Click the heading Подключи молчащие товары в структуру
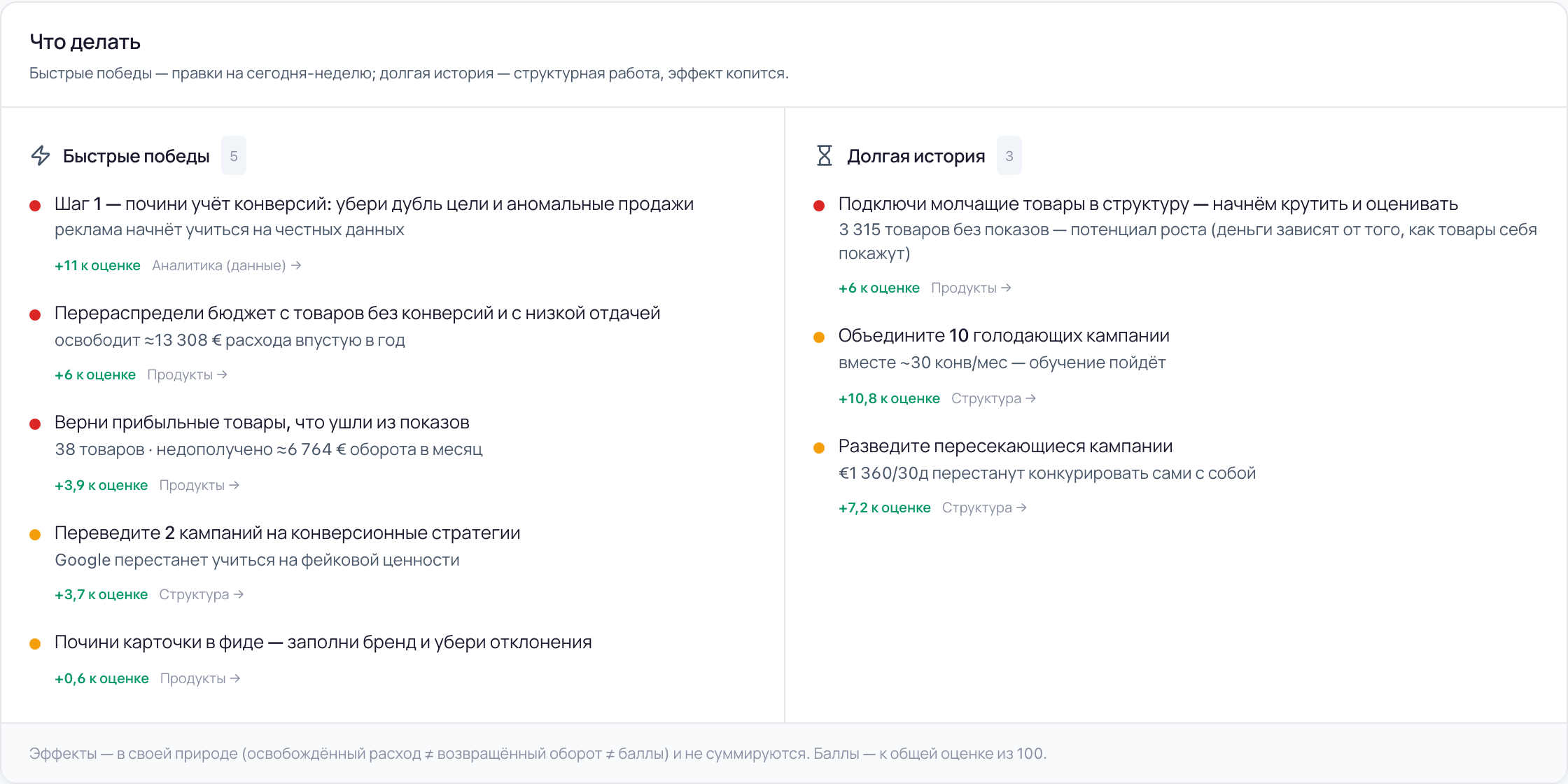The width and height of the screenshot is (1568, 784). [1148, 204]
